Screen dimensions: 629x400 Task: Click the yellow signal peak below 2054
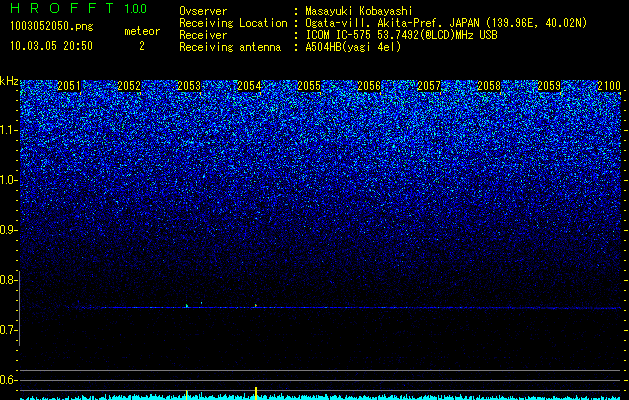pos(256,393)
